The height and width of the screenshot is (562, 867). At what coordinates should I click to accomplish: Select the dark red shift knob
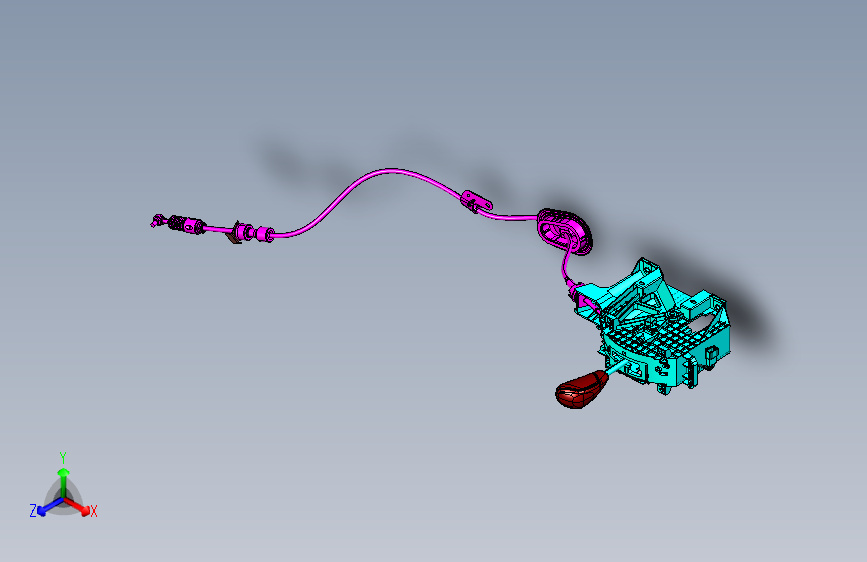coord(581,389)
